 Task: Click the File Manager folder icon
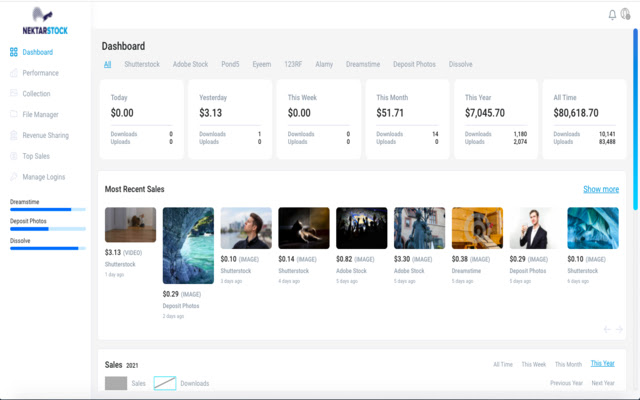click(x=13, y=114)
